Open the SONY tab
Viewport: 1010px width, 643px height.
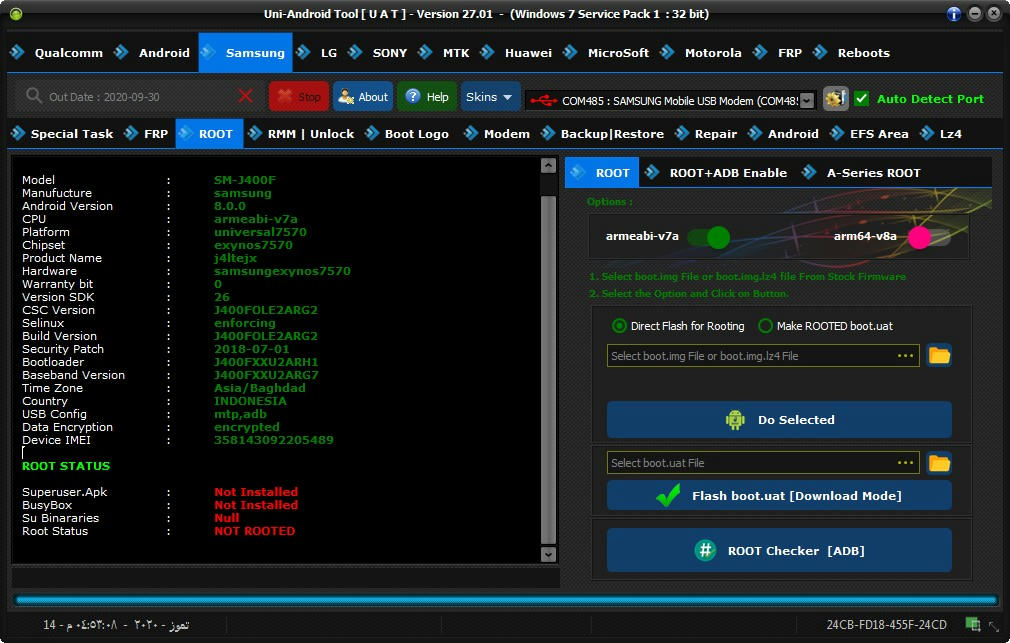[x=378, y=53]
